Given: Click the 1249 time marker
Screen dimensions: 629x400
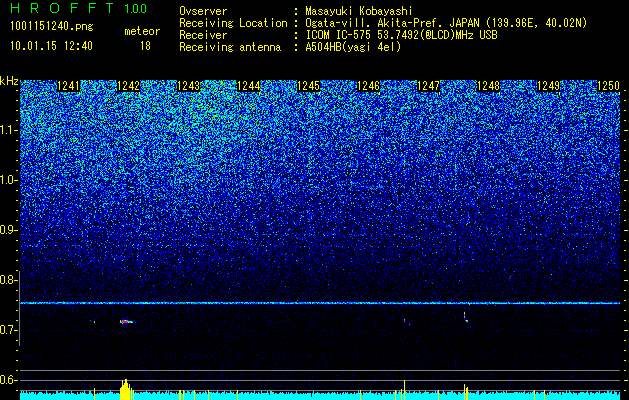Looking at the screenshot, I should click(x=548, y=86).
